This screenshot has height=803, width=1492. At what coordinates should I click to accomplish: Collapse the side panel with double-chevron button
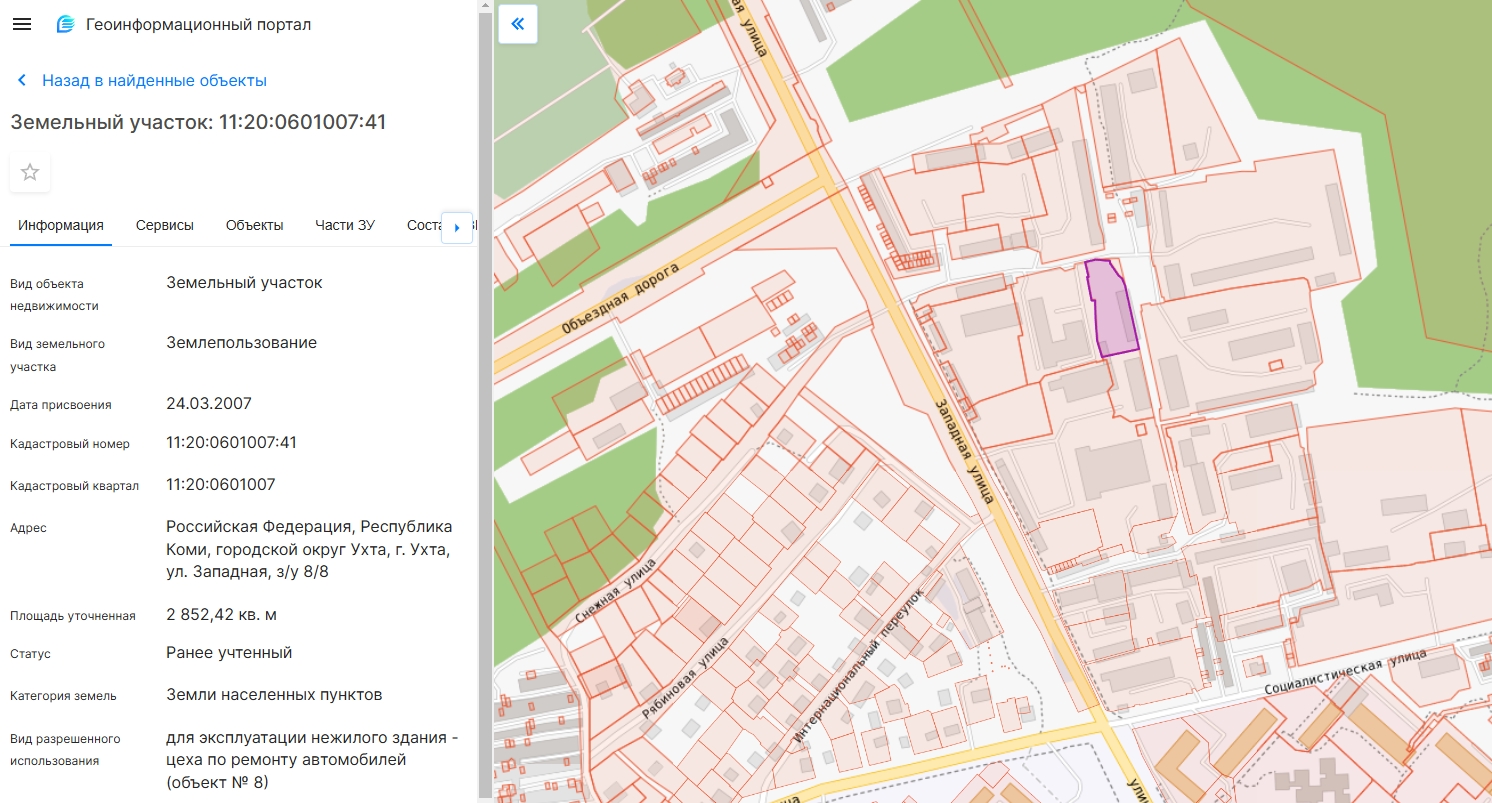[517, 25]
